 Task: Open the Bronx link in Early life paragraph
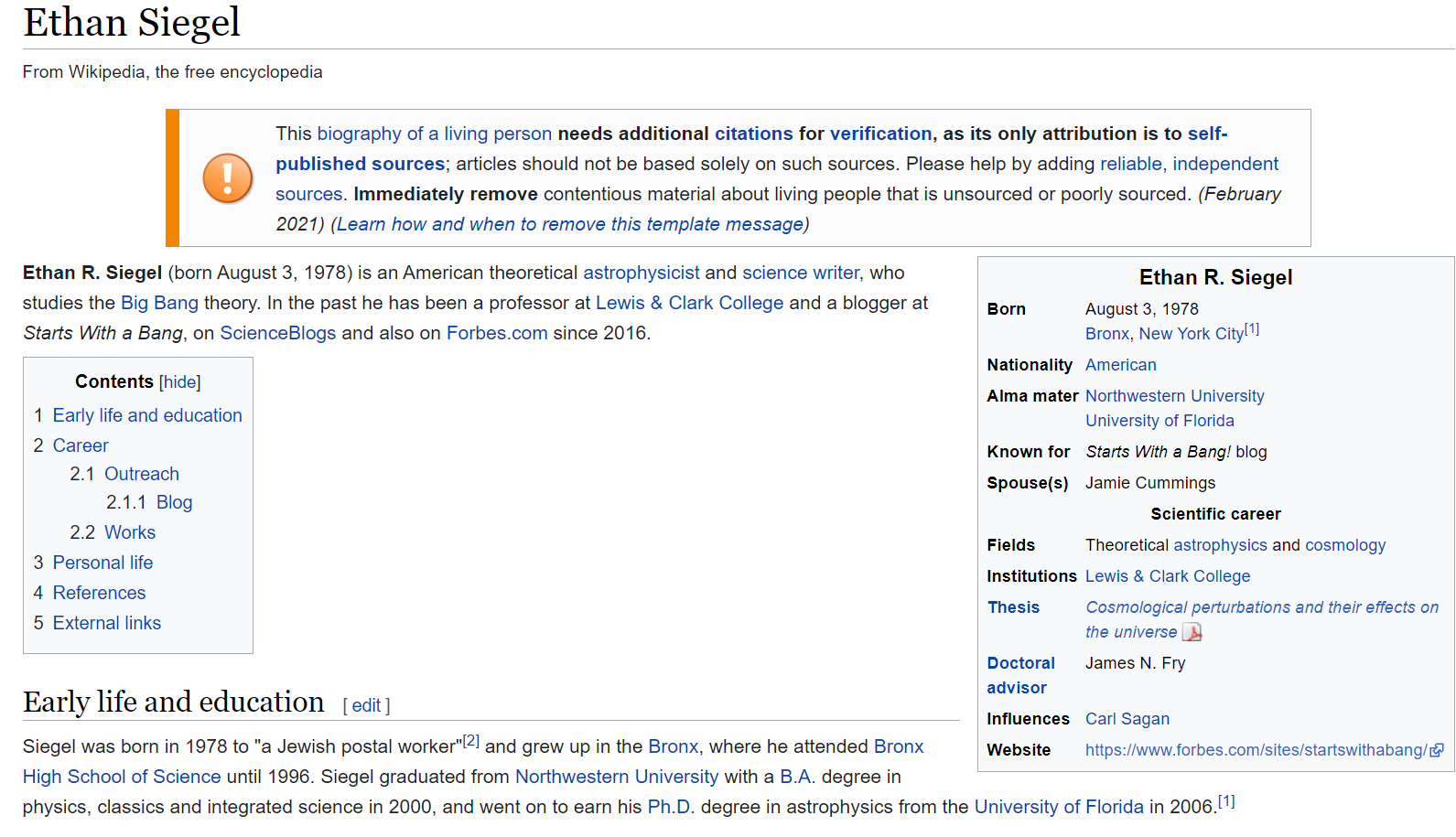point(674,746)
